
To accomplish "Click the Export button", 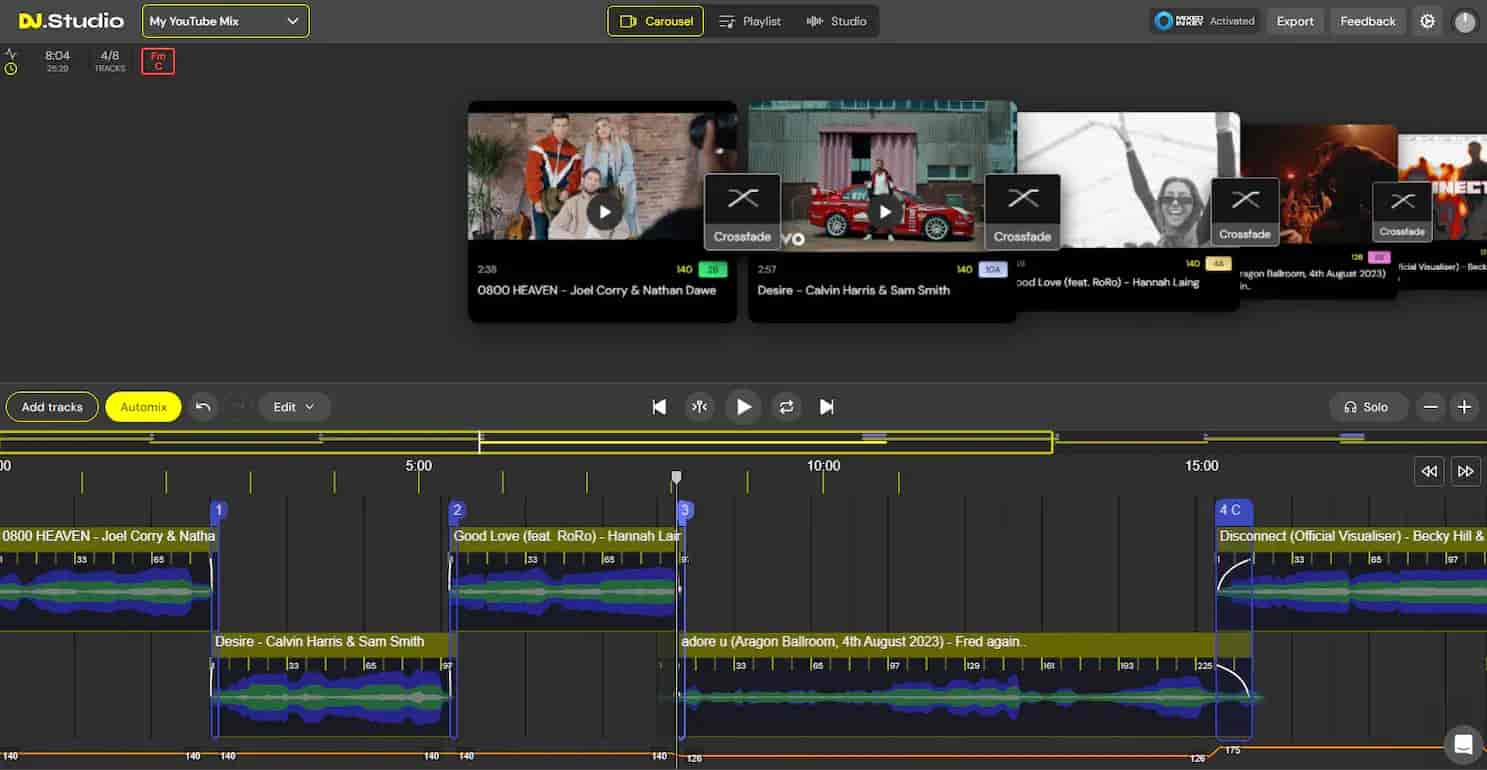I will tap(1295, 20).
